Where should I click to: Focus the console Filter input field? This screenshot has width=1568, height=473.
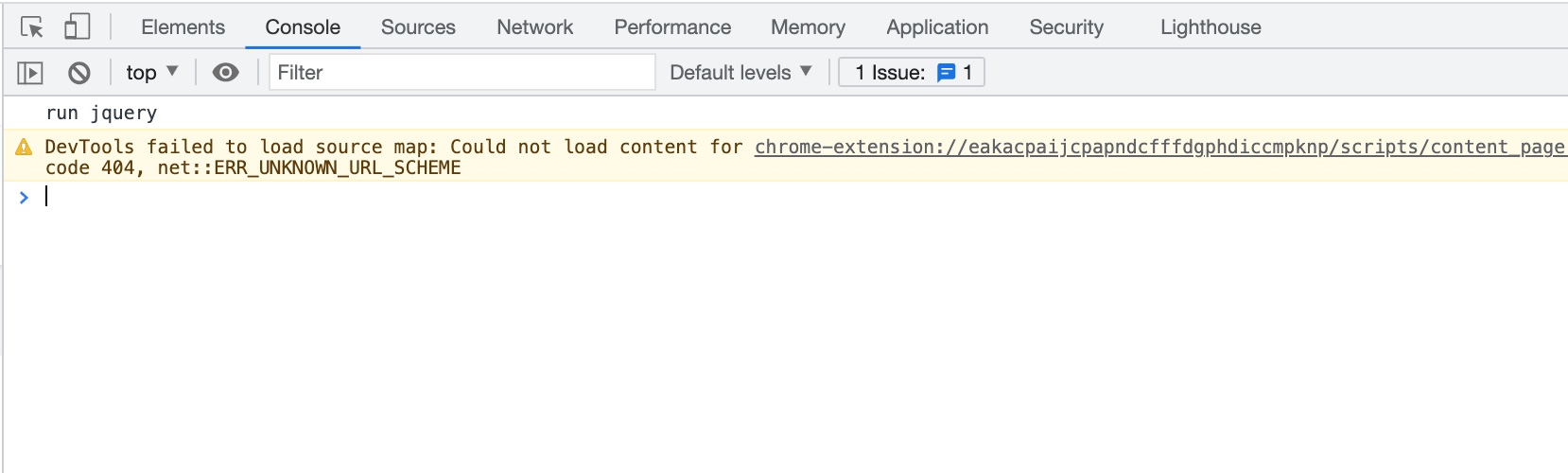462,72
